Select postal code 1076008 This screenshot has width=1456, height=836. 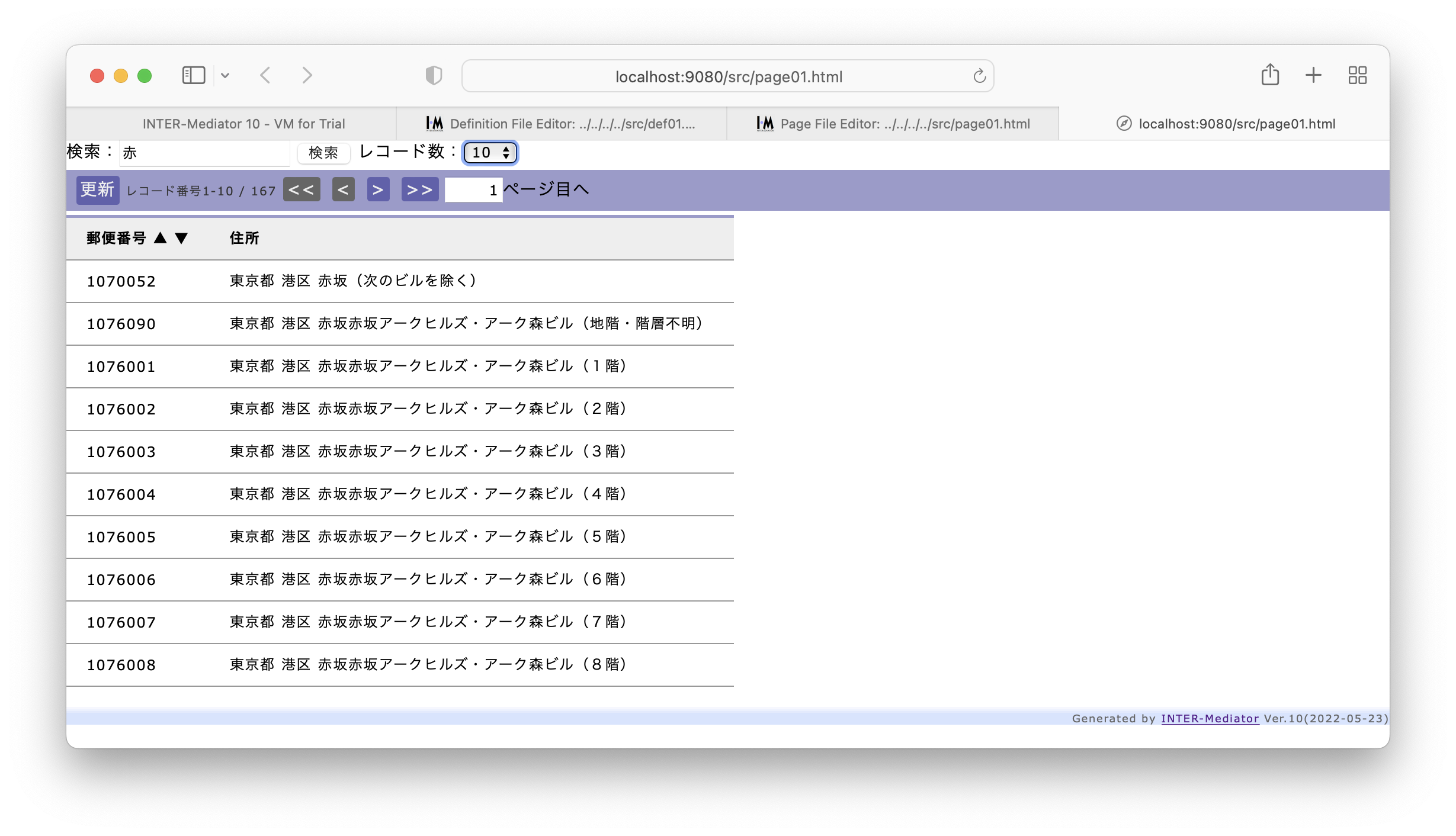[x=121, y=665]
